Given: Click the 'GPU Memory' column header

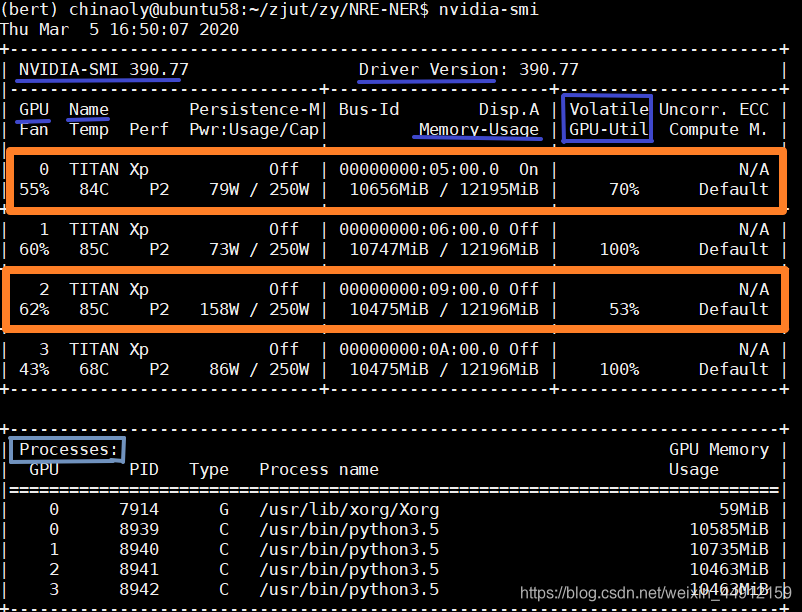Looking at the screenshot, I should coord(719,449).
